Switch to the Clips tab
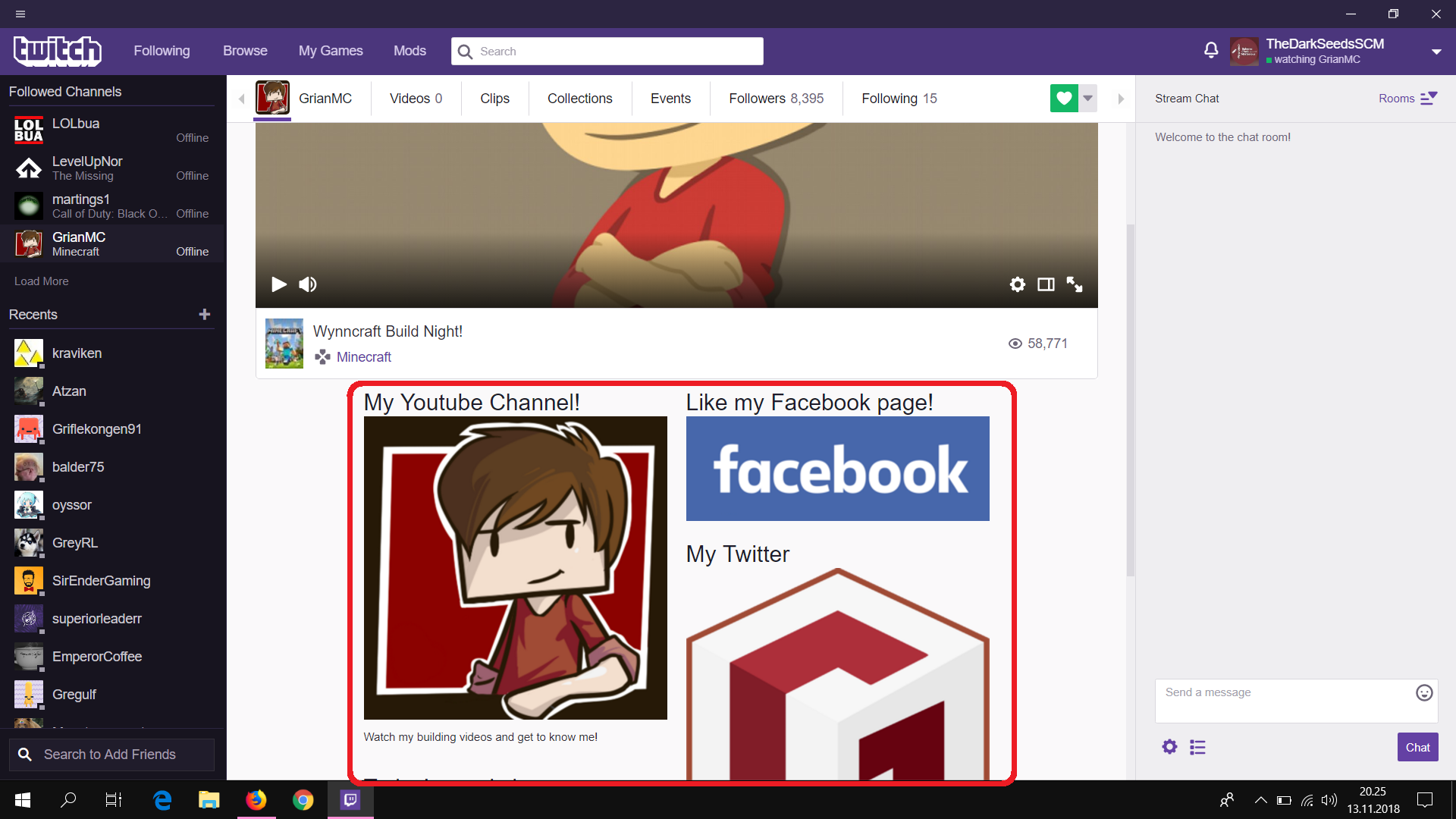Screen dimensions: 1456x819 494,99
